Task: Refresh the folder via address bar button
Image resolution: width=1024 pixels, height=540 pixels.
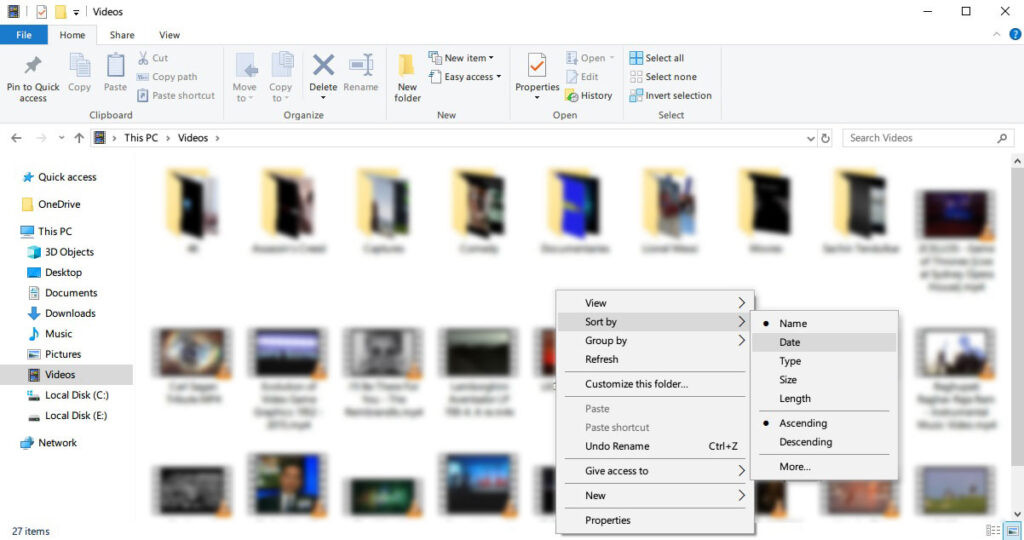Action: [825, 138]
